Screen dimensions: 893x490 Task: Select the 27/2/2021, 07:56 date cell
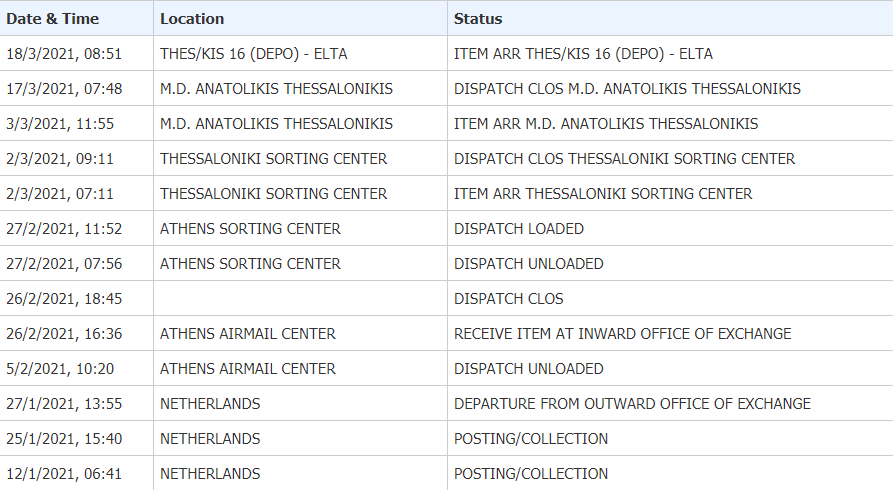(76, 264)
